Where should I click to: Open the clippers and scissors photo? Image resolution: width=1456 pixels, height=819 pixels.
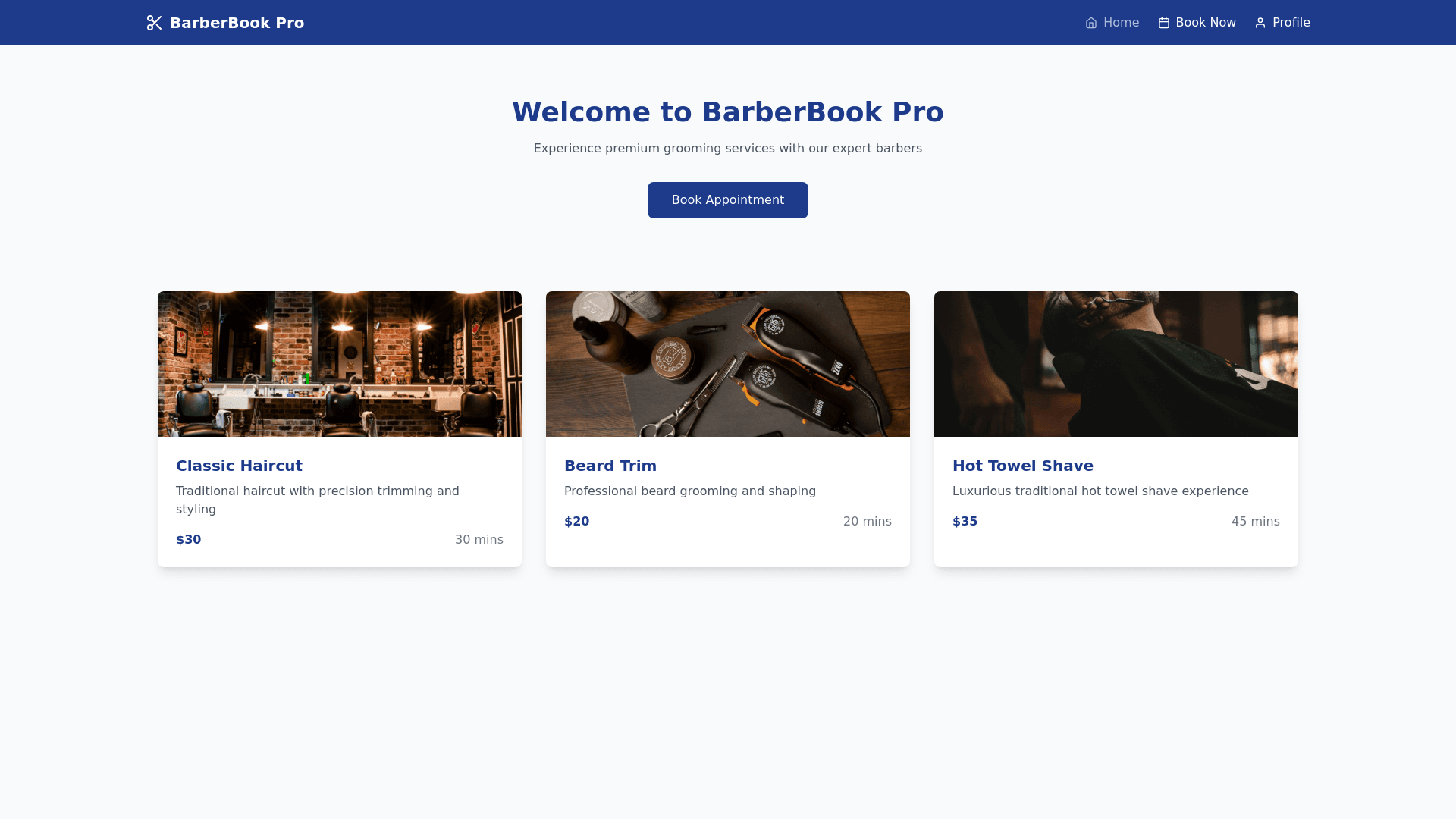[x=728, y=364]
